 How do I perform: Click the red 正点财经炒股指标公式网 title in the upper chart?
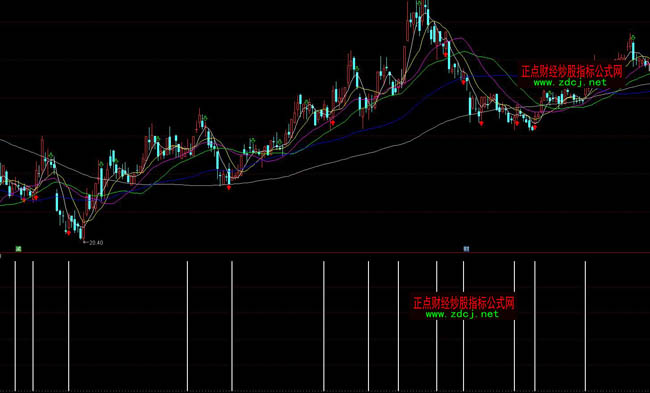(572, 71)
